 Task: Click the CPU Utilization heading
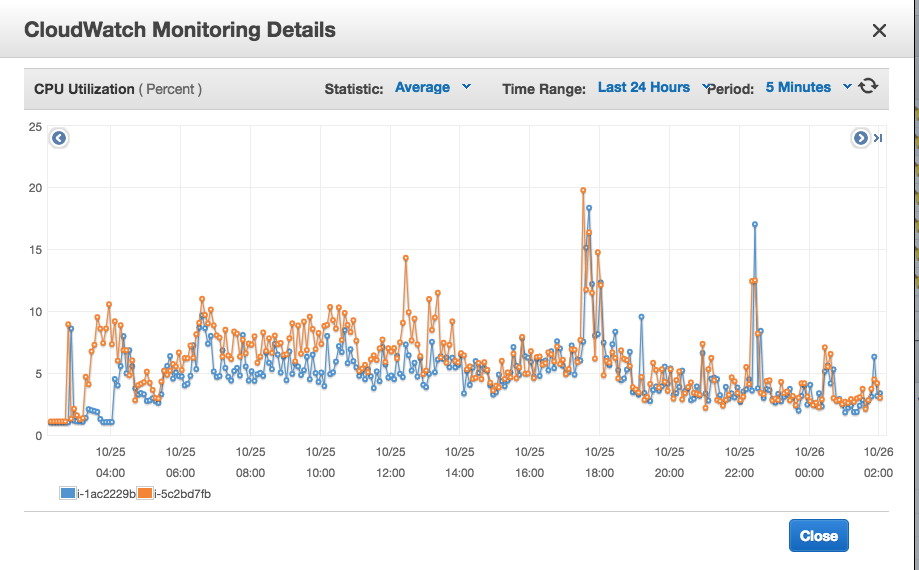tap(84, 89)
